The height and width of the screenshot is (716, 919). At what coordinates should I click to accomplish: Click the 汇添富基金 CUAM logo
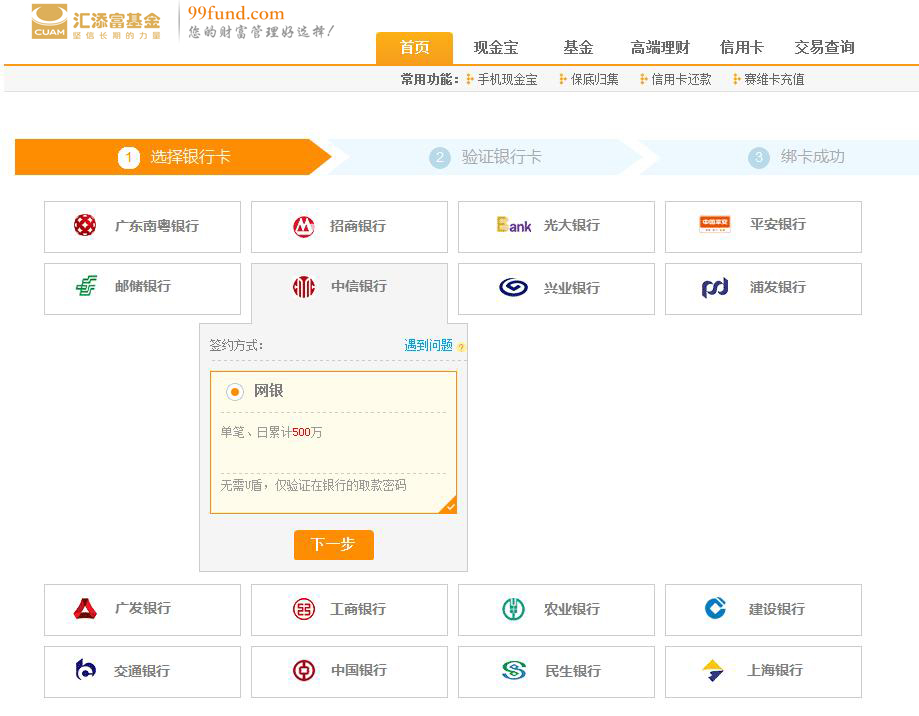click(x=96, y=22)
